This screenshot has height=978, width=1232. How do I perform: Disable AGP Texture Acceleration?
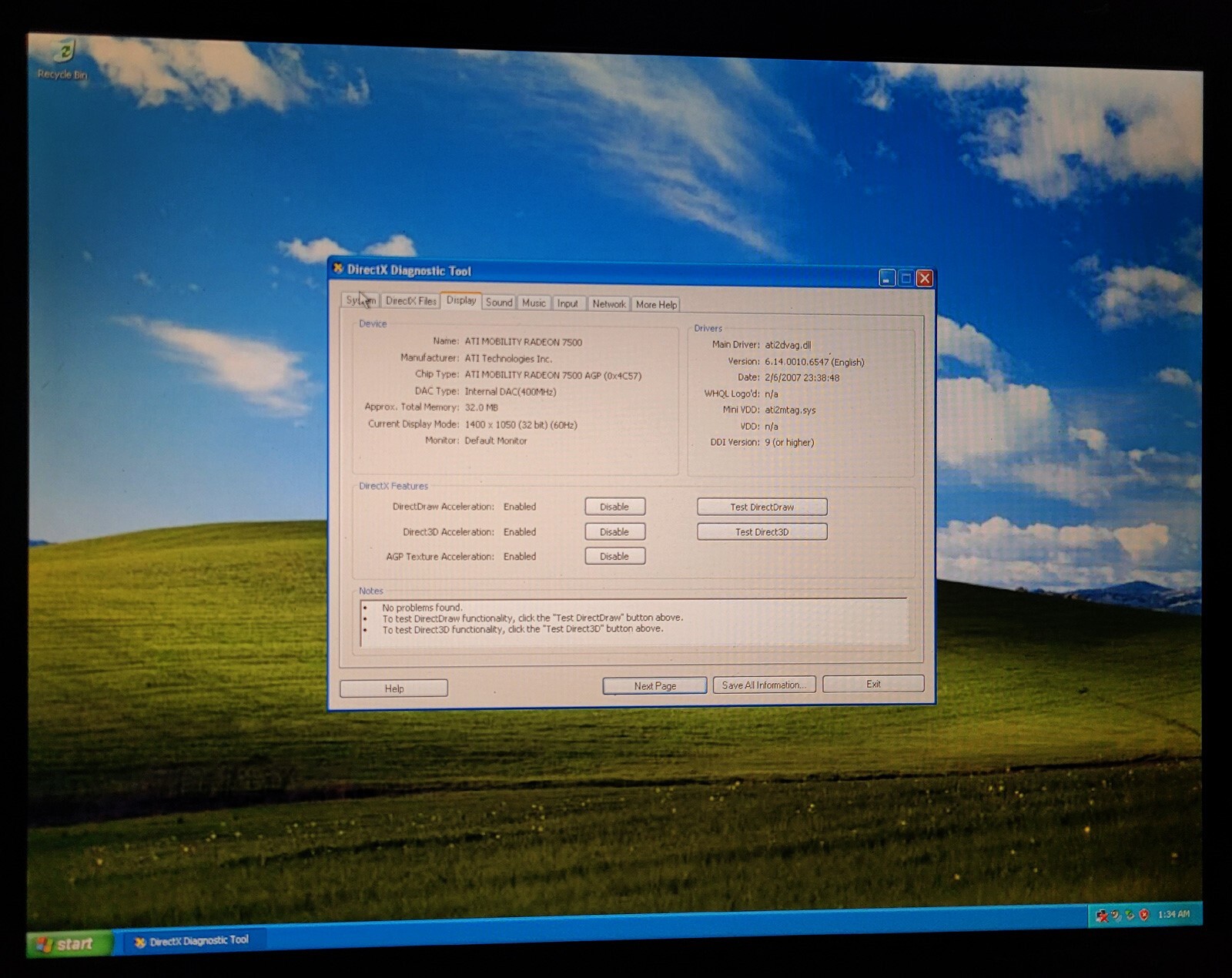(x=614, y=556)
